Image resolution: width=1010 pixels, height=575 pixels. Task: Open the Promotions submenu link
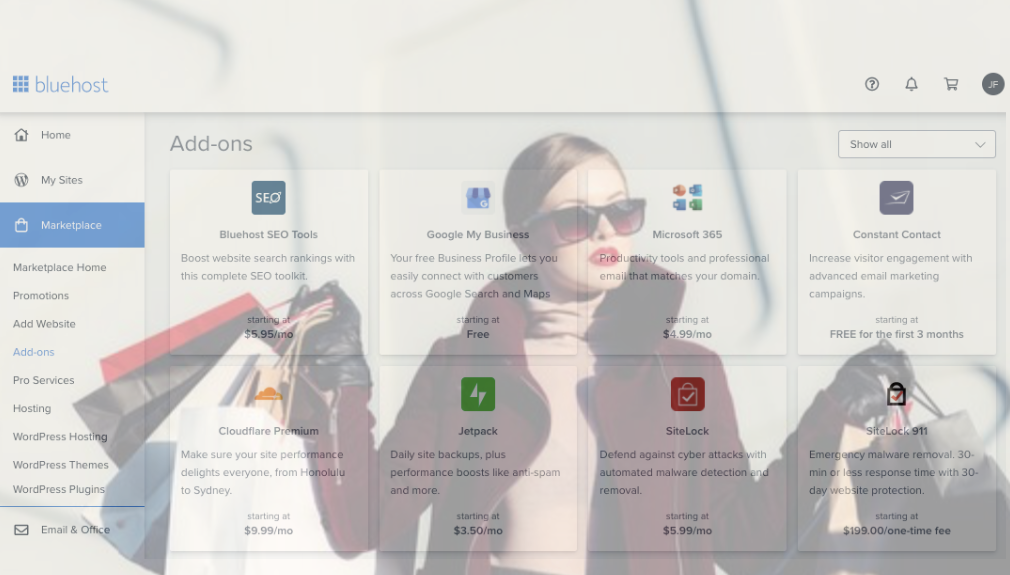pos(41,296)
